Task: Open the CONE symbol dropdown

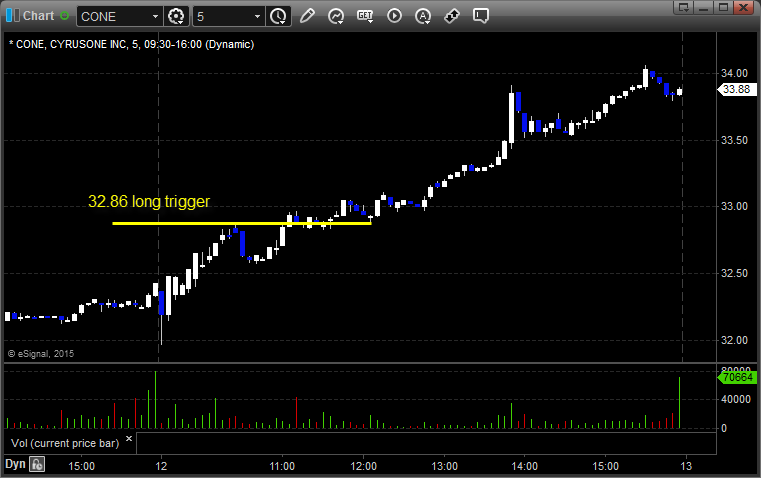Action: click(155, 16)
